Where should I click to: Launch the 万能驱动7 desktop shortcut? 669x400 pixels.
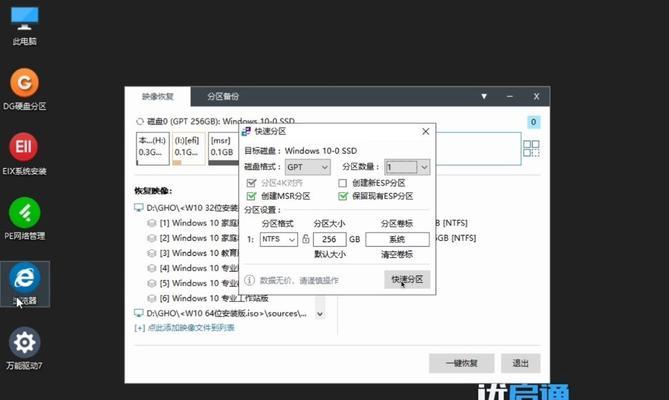click(x=24, y=348)
